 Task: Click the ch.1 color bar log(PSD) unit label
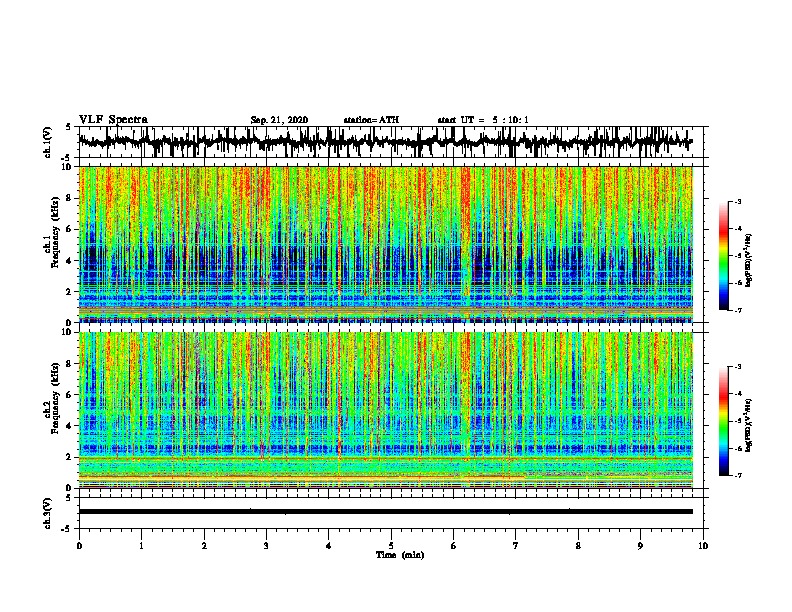(x=749, y=260)
